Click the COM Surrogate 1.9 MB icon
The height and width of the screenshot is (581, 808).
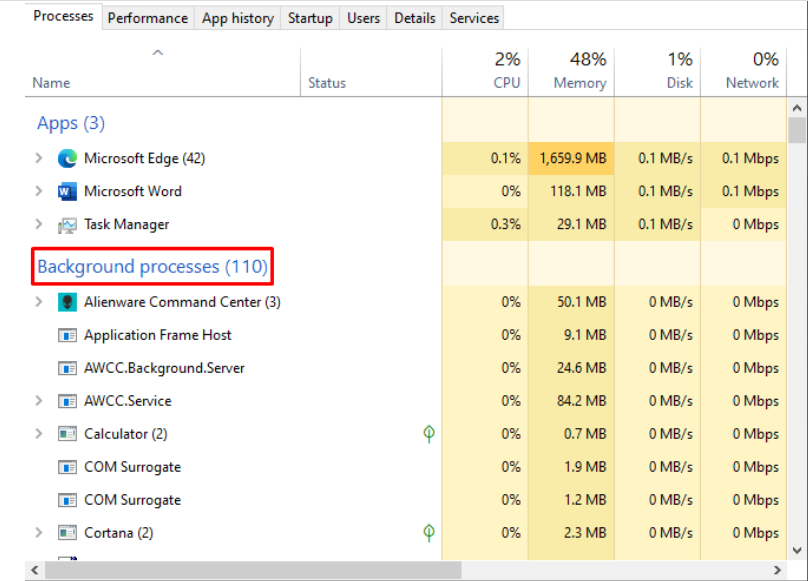(x=67, y=468)
